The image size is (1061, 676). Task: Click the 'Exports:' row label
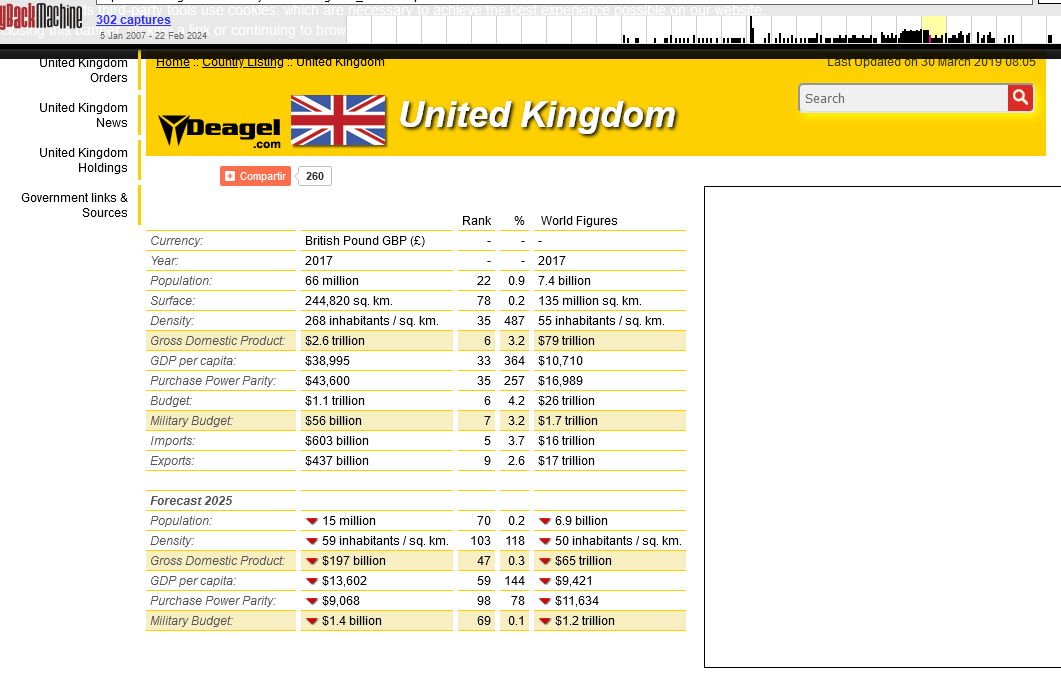[172, 461]
